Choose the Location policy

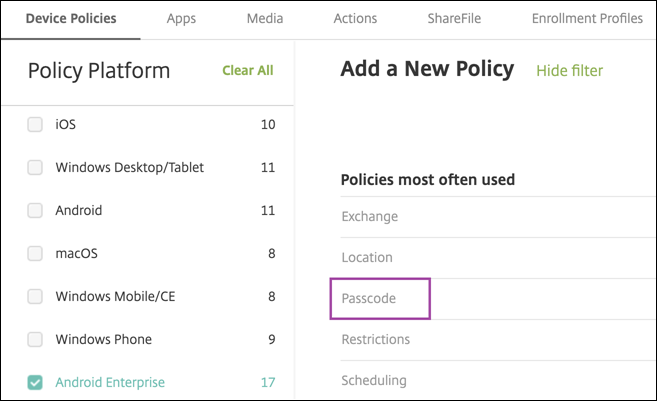pyautogui.click(x=368, y=258)
